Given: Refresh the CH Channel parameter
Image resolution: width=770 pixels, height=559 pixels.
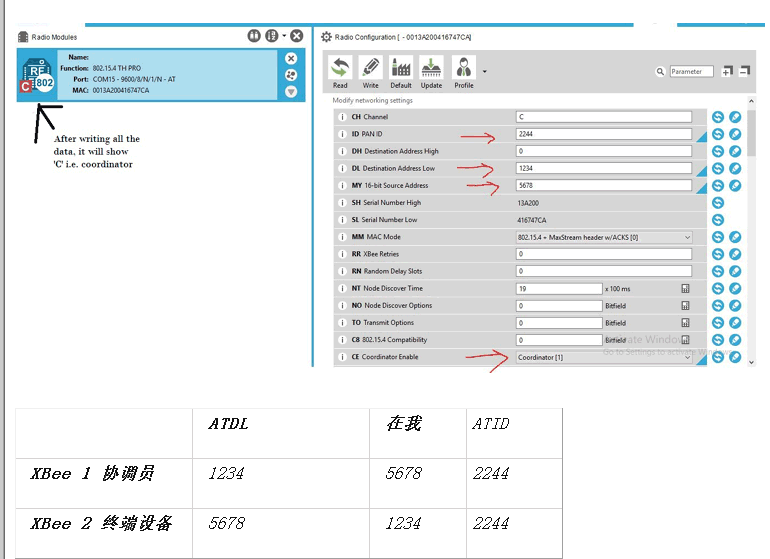Looking at the screenshot, I should click(x=718, y=117).
